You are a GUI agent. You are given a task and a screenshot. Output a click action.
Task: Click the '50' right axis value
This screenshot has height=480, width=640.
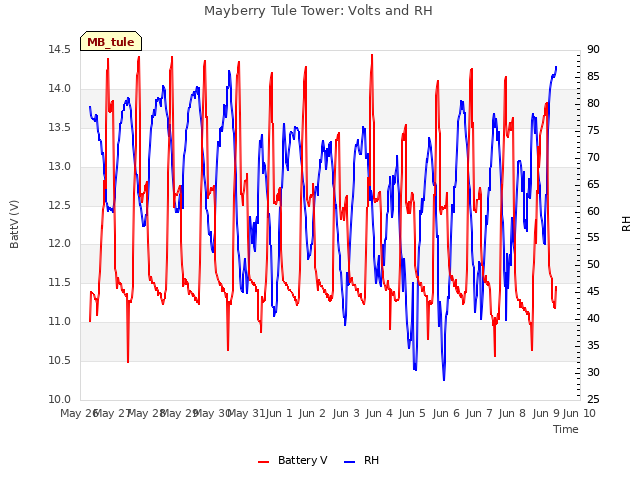tap(593, 264)
